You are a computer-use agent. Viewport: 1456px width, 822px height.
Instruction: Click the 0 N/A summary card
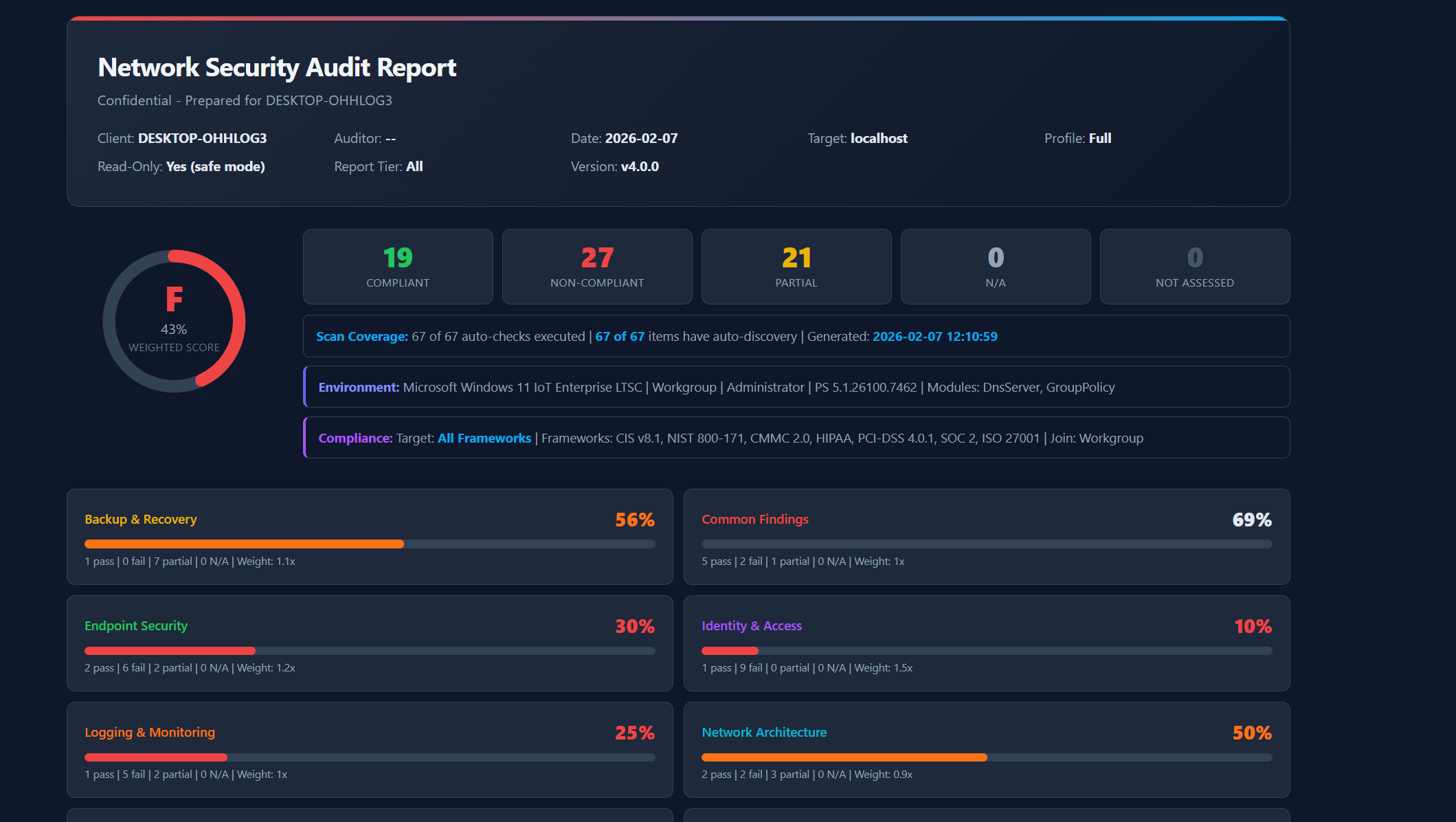[x=996, y=267]
